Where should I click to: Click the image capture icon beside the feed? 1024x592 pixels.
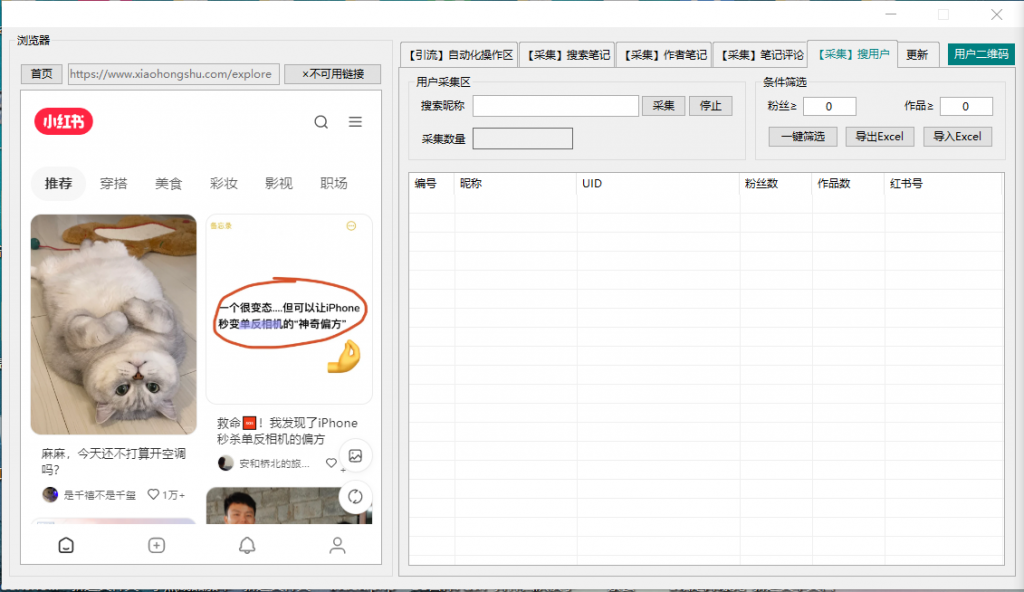355,455
